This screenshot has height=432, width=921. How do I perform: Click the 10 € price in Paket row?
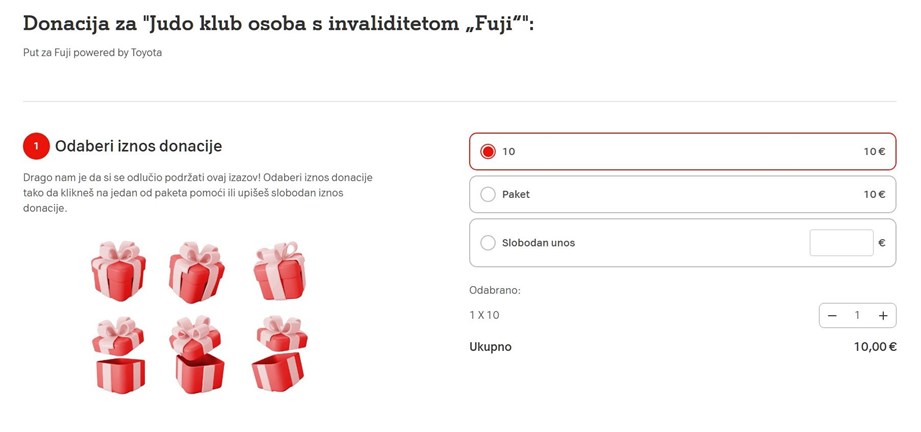pyautogui.click(x=874, y=195)
